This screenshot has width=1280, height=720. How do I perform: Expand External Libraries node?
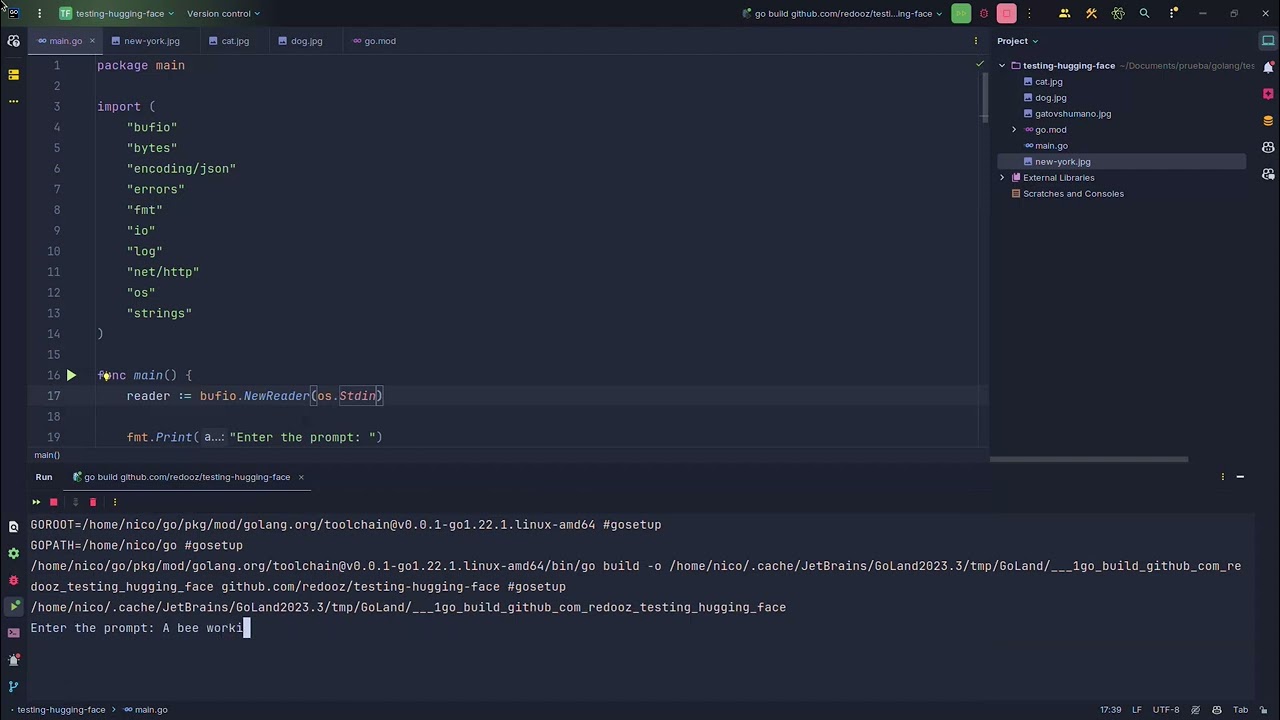coord(1002,177)
